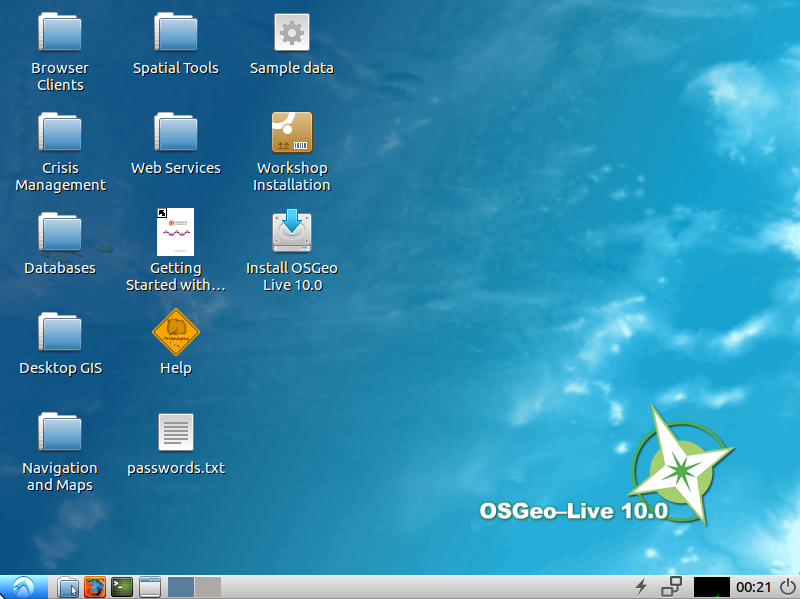Click the show desktop taskbar icon
This screenshot has height=599, width=800.
click(149, 587)
